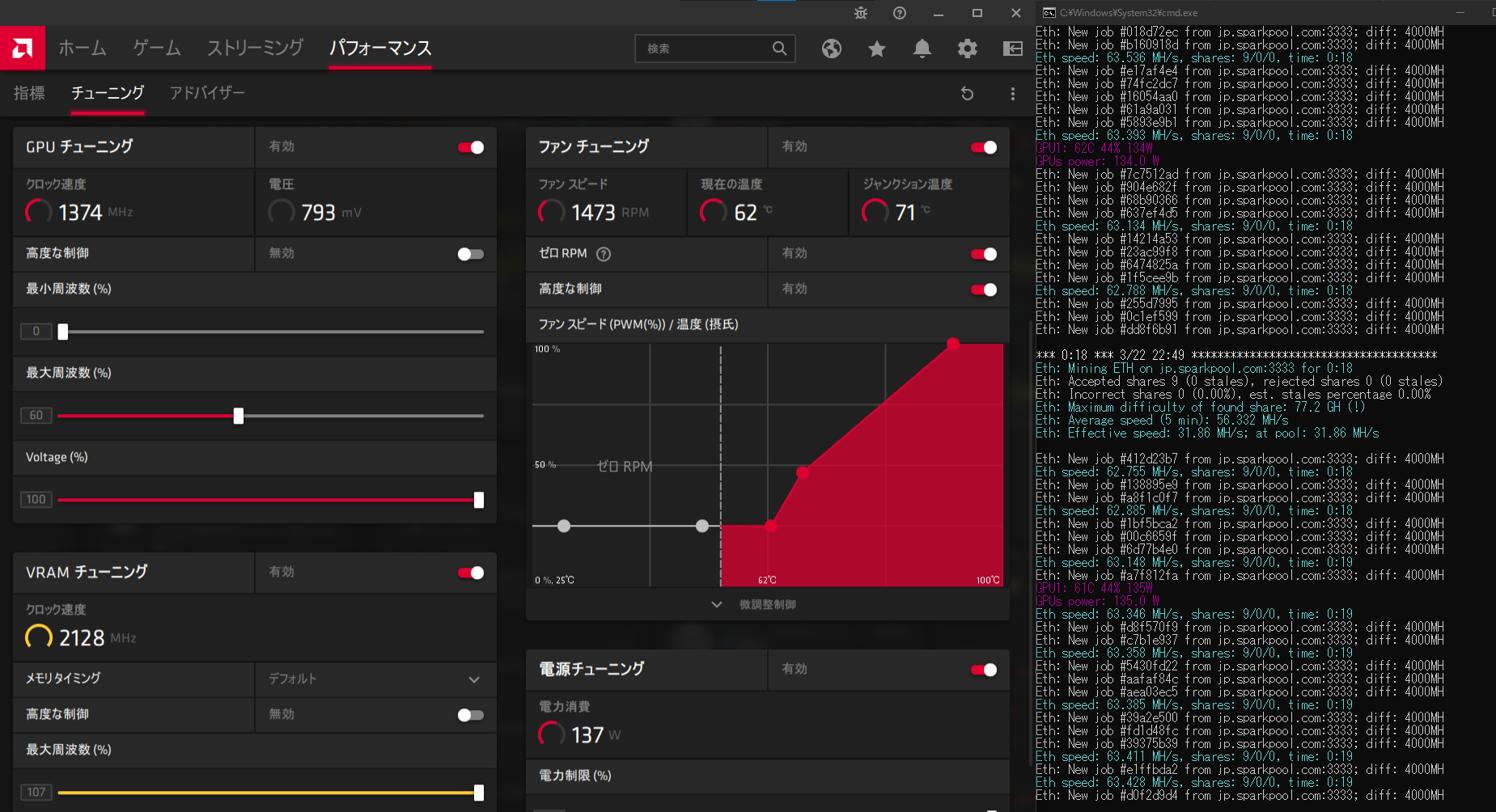Open the three-dot more options menu
Screen dimensions: 1496x812
click(1012, 94)
